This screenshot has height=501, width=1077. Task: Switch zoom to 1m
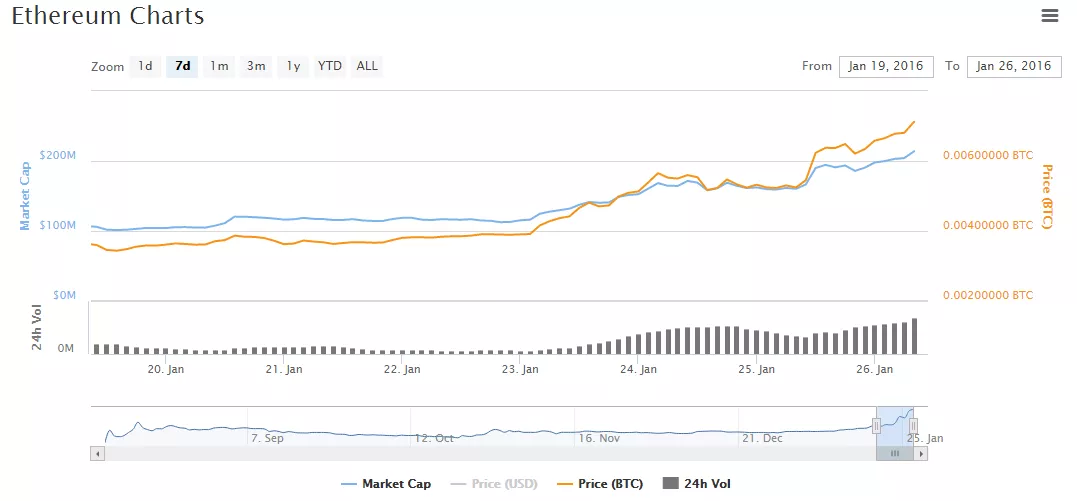coord(219,66)
